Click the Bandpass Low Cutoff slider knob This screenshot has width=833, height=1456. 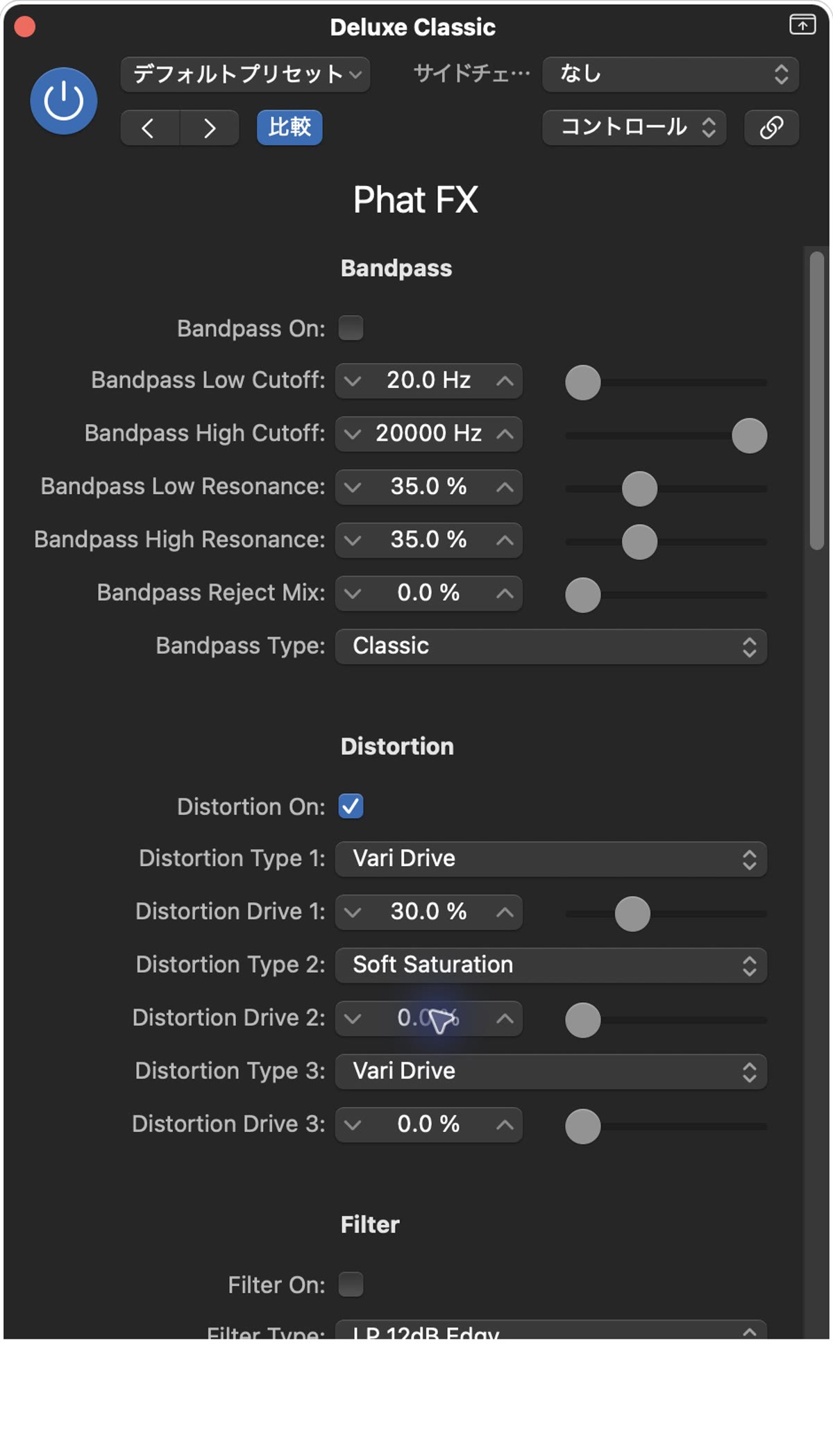(583, 382)
